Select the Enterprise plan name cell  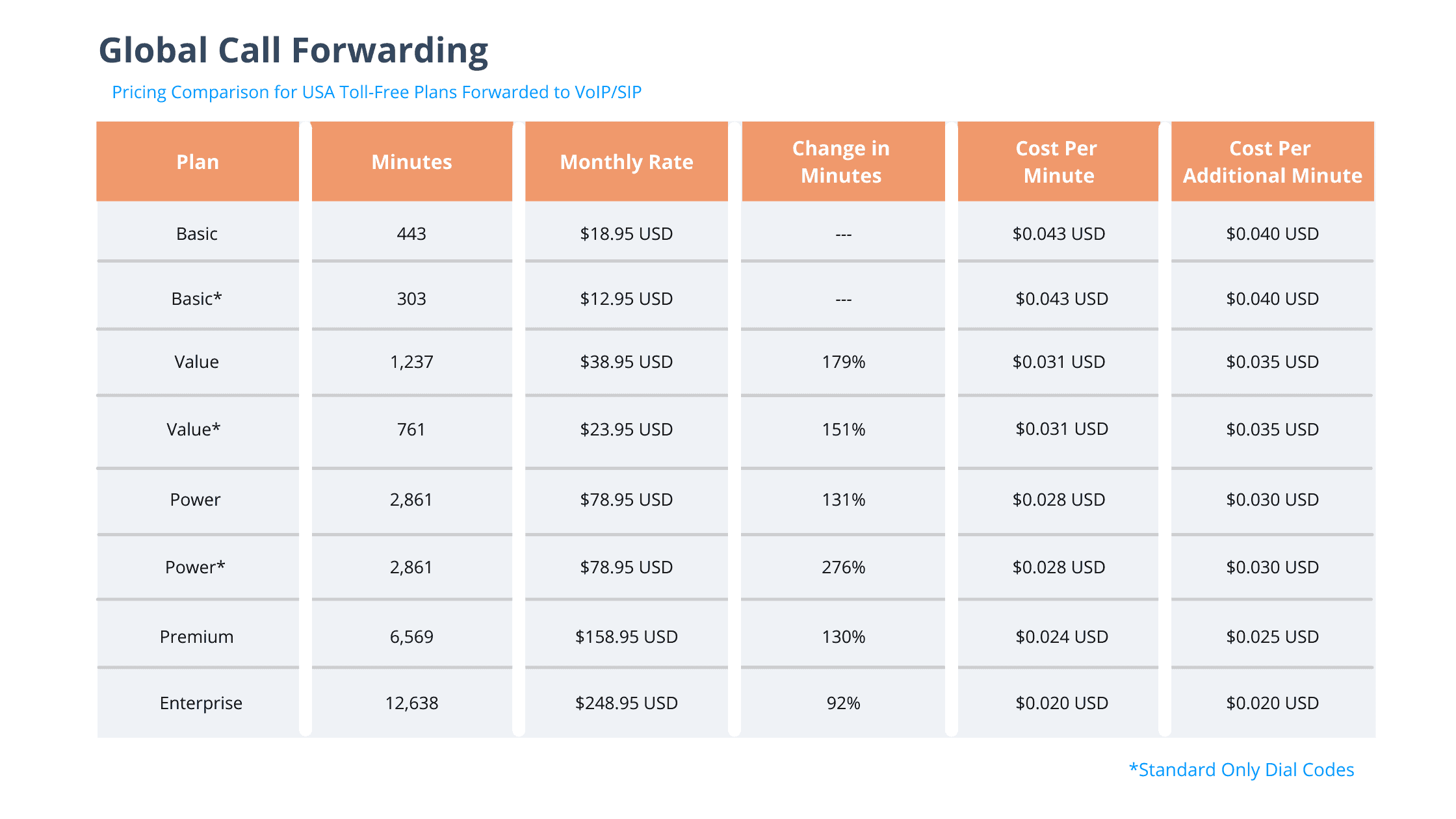tap(201, 703)
